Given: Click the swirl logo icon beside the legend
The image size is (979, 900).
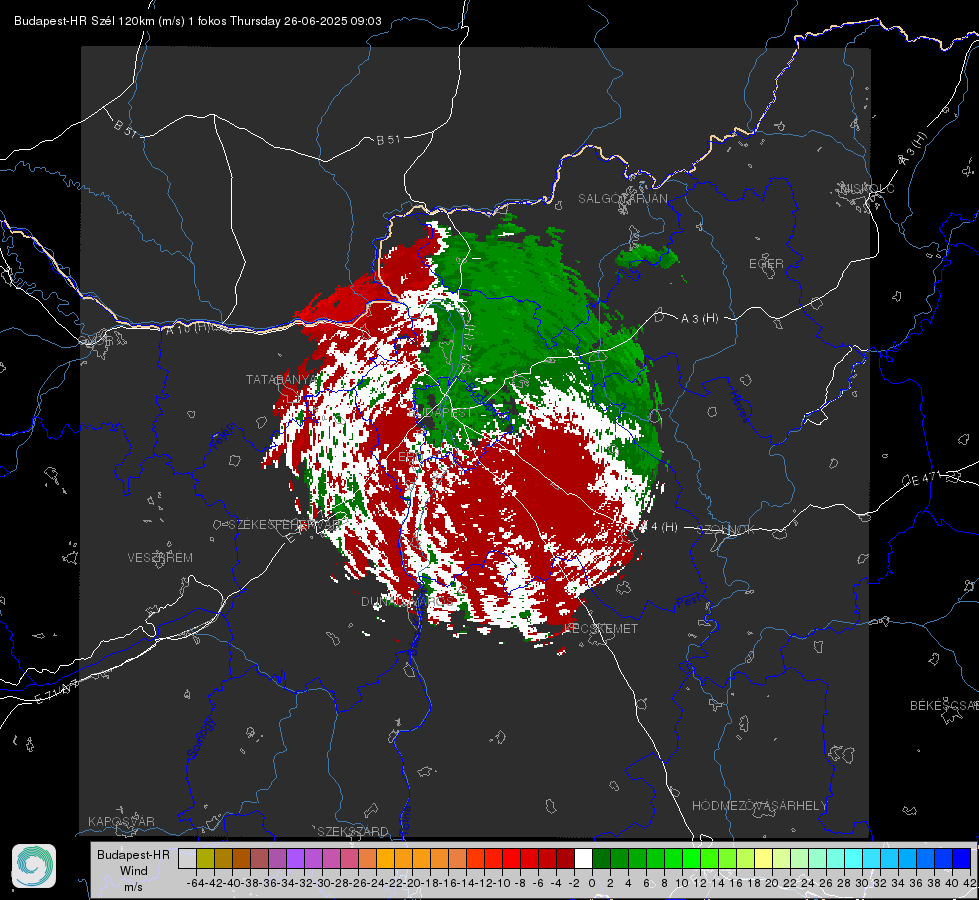Looking at the screenshot, I should pos(34,866).
